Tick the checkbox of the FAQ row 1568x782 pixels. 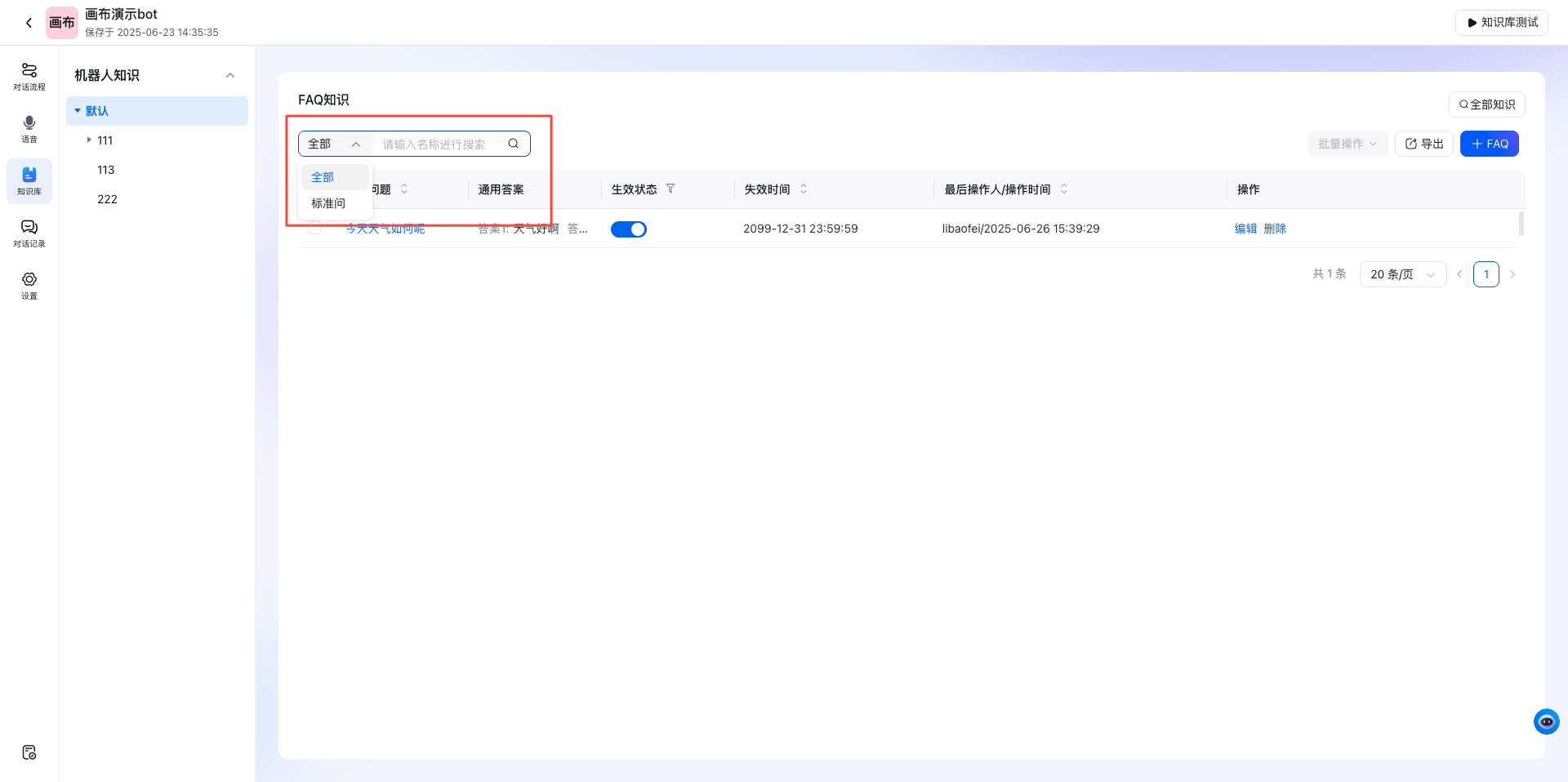pos(314,229)
